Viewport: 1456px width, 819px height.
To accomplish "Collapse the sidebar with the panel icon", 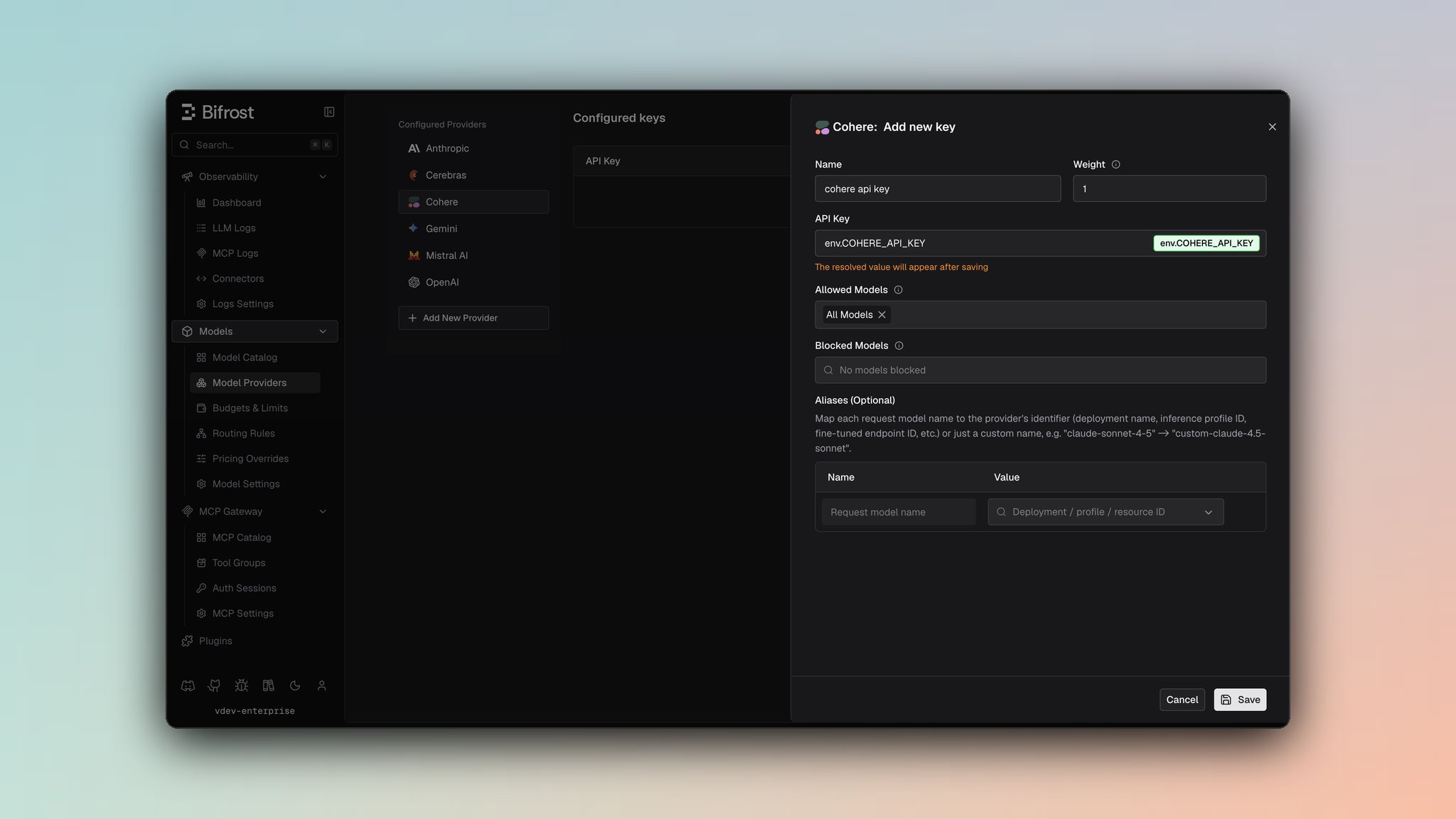I will (x=329, y=112).
